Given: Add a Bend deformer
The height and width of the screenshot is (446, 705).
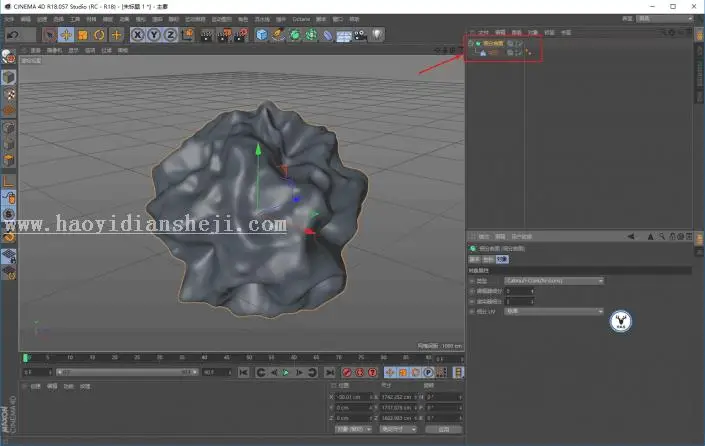Looking at the screenshot, I should (328, 35).
